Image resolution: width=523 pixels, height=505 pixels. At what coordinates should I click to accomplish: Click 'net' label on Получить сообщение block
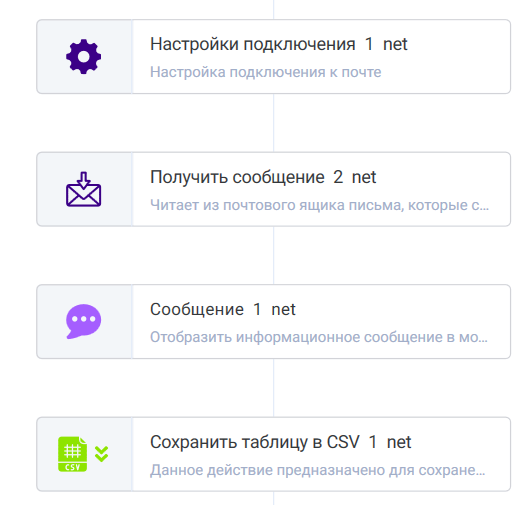[x=364, y=177]
